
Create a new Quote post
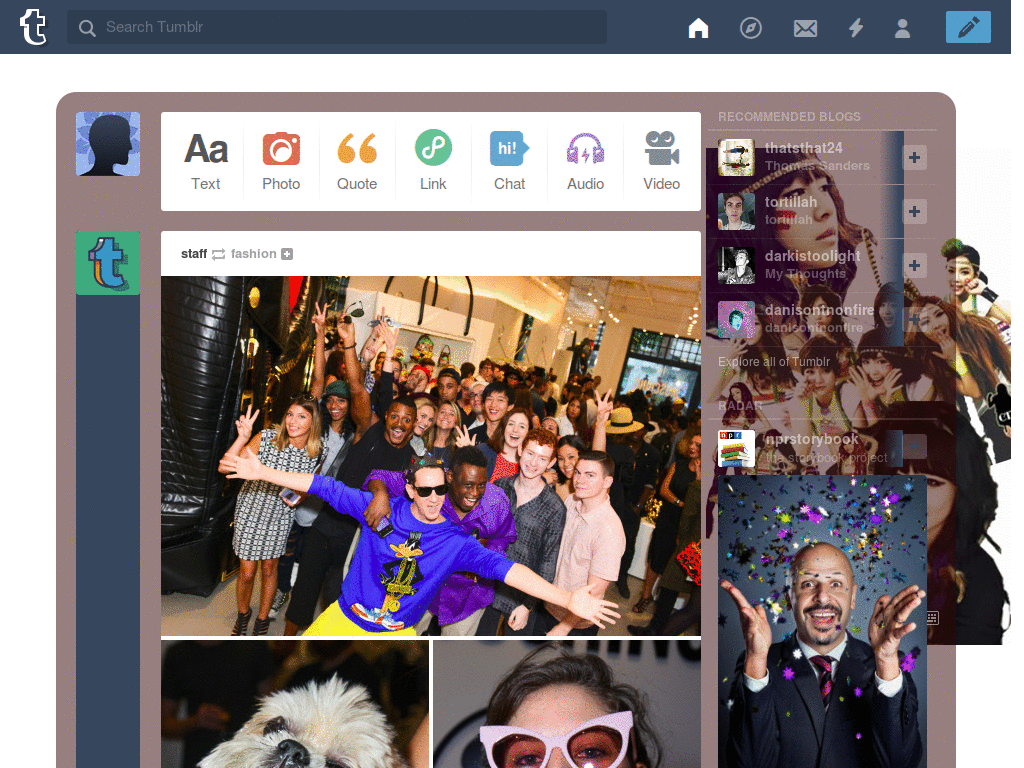[x=357, y=161]
